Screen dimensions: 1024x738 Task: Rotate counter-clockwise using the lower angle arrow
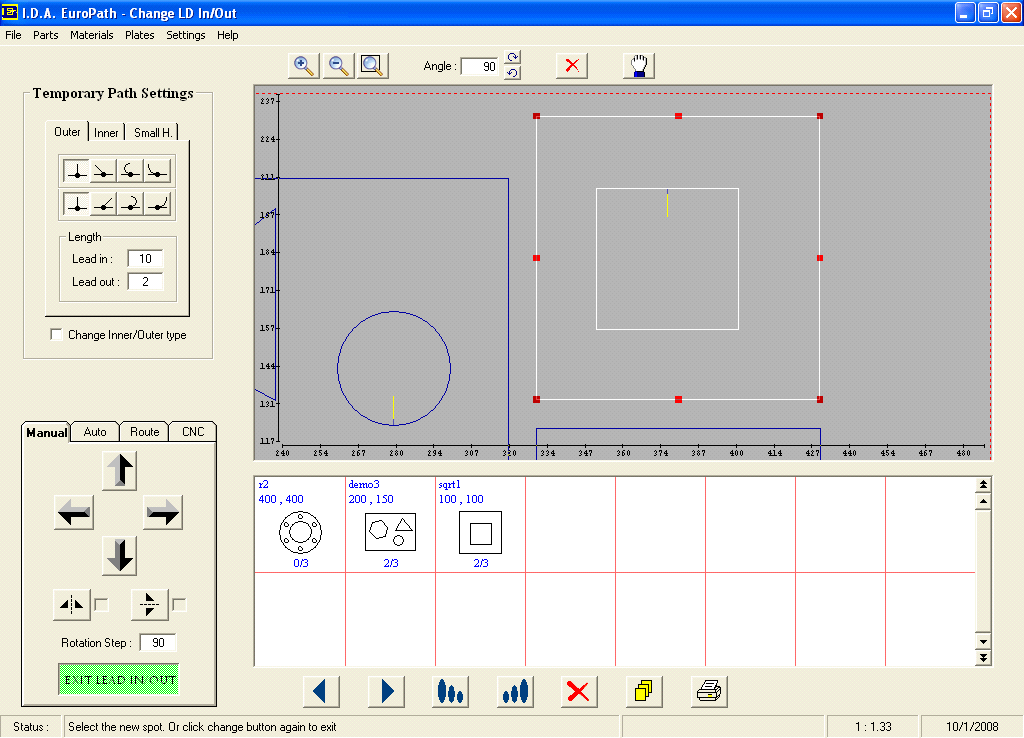513,73
